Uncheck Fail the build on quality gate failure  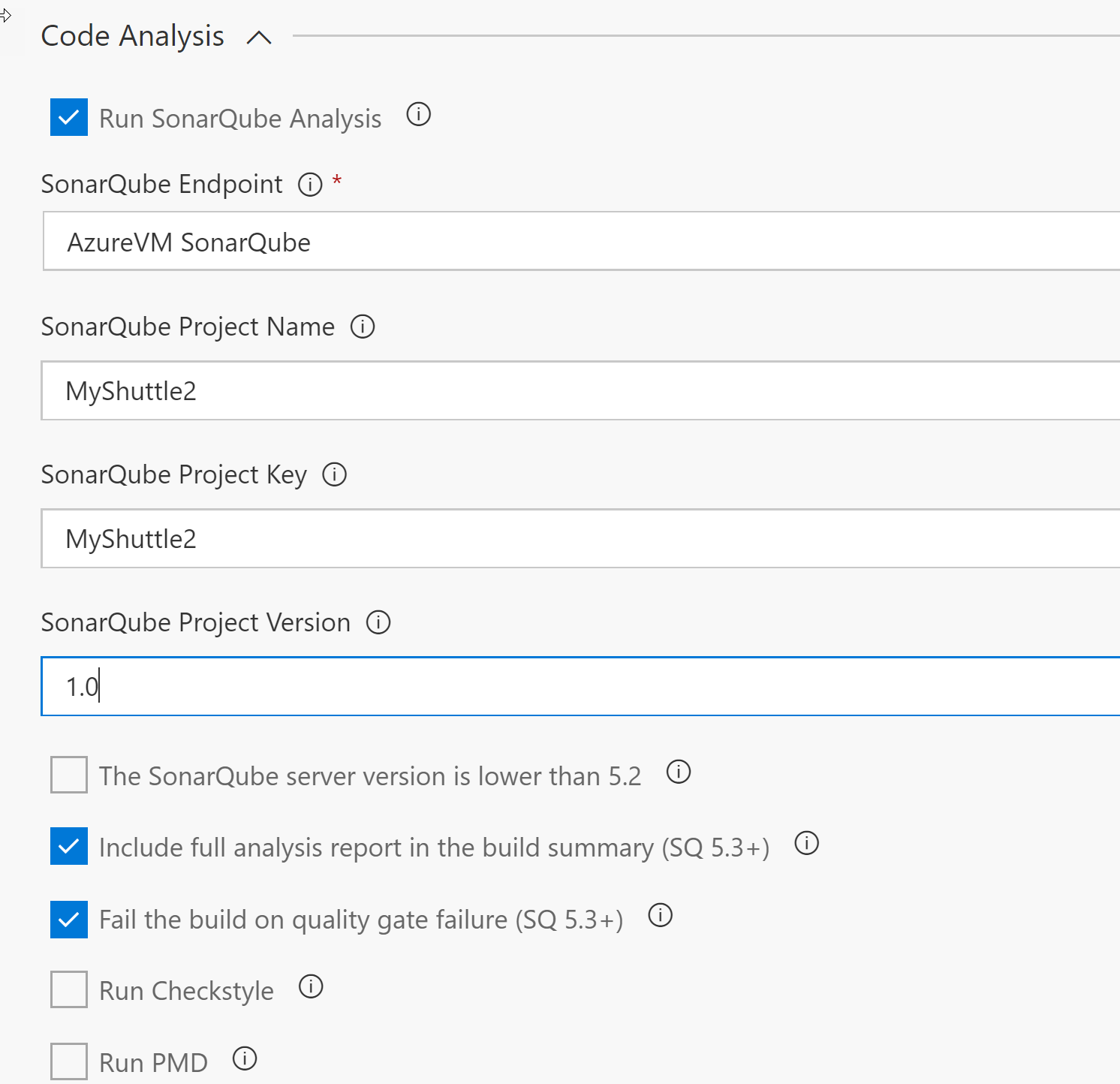(x=69, y=920)
